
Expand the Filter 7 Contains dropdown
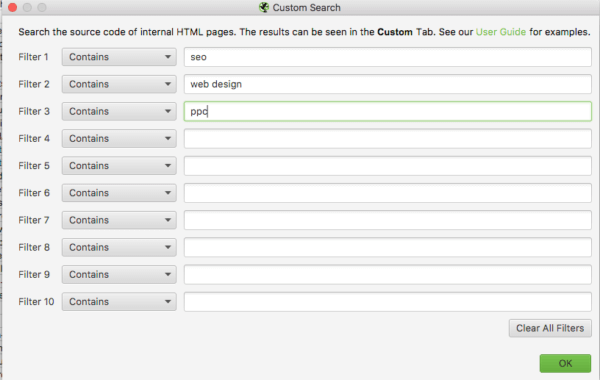click(119, 220)
